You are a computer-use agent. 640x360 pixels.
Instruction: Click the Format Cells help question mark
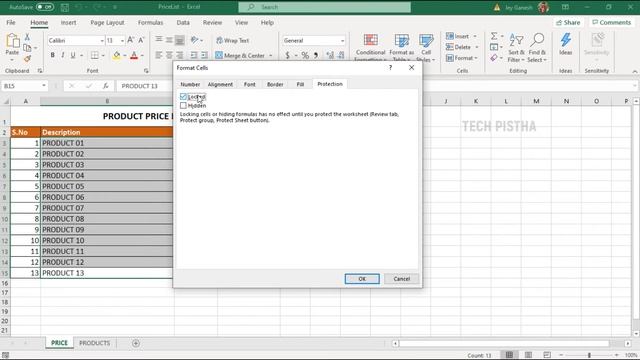[x=390, y=68]
